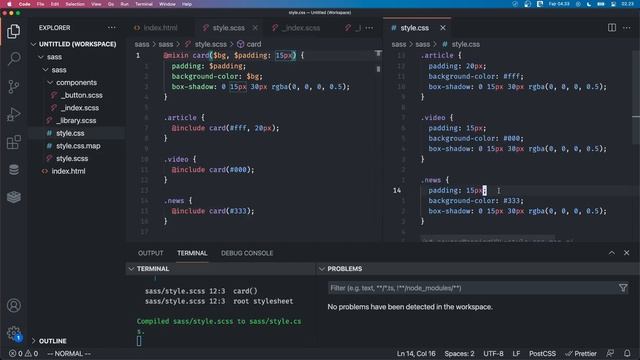Open Explorer more actions ellipsis
This screenshot has height=360, width=640.
pyautogui.click(x=111, y=28)
